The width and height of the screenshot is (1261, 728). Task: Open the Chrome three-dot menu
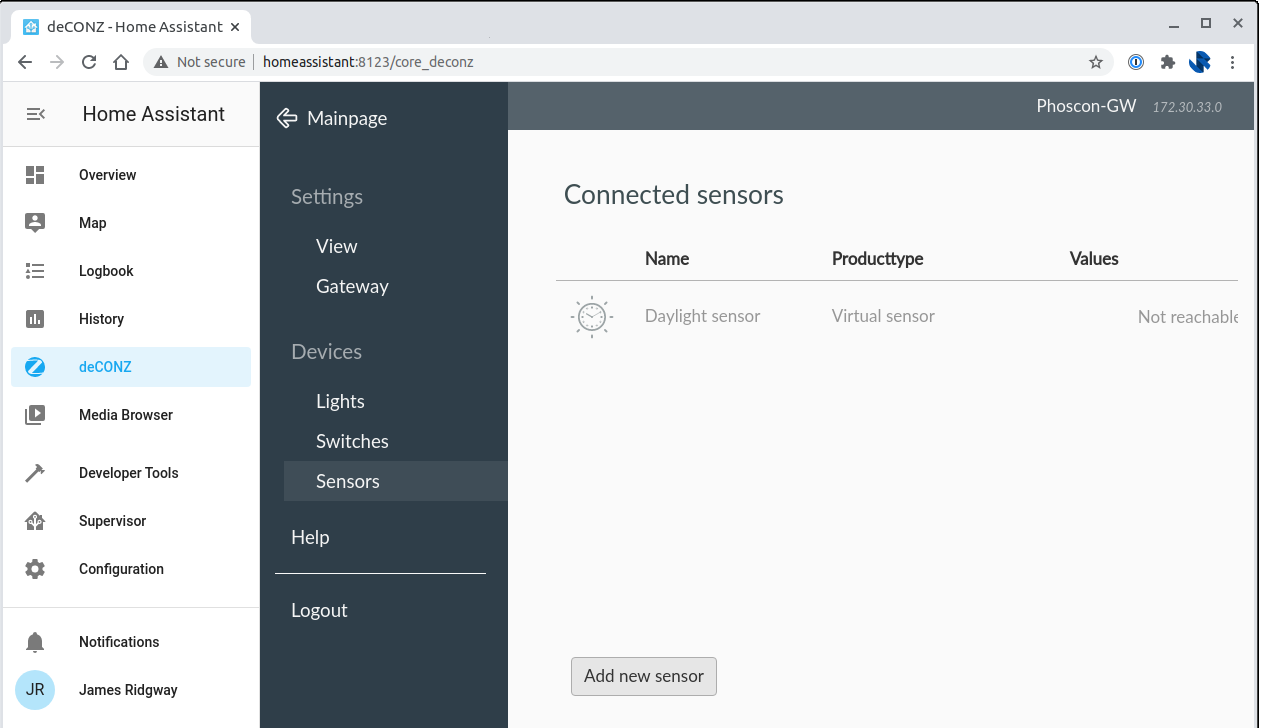[1233, 62]
